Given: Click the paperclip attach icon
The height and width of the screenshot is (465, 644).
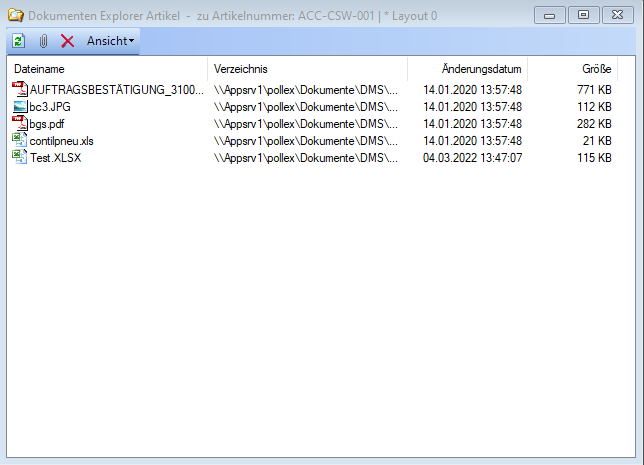Looking at the screenshot, I should tap(43, 41).
